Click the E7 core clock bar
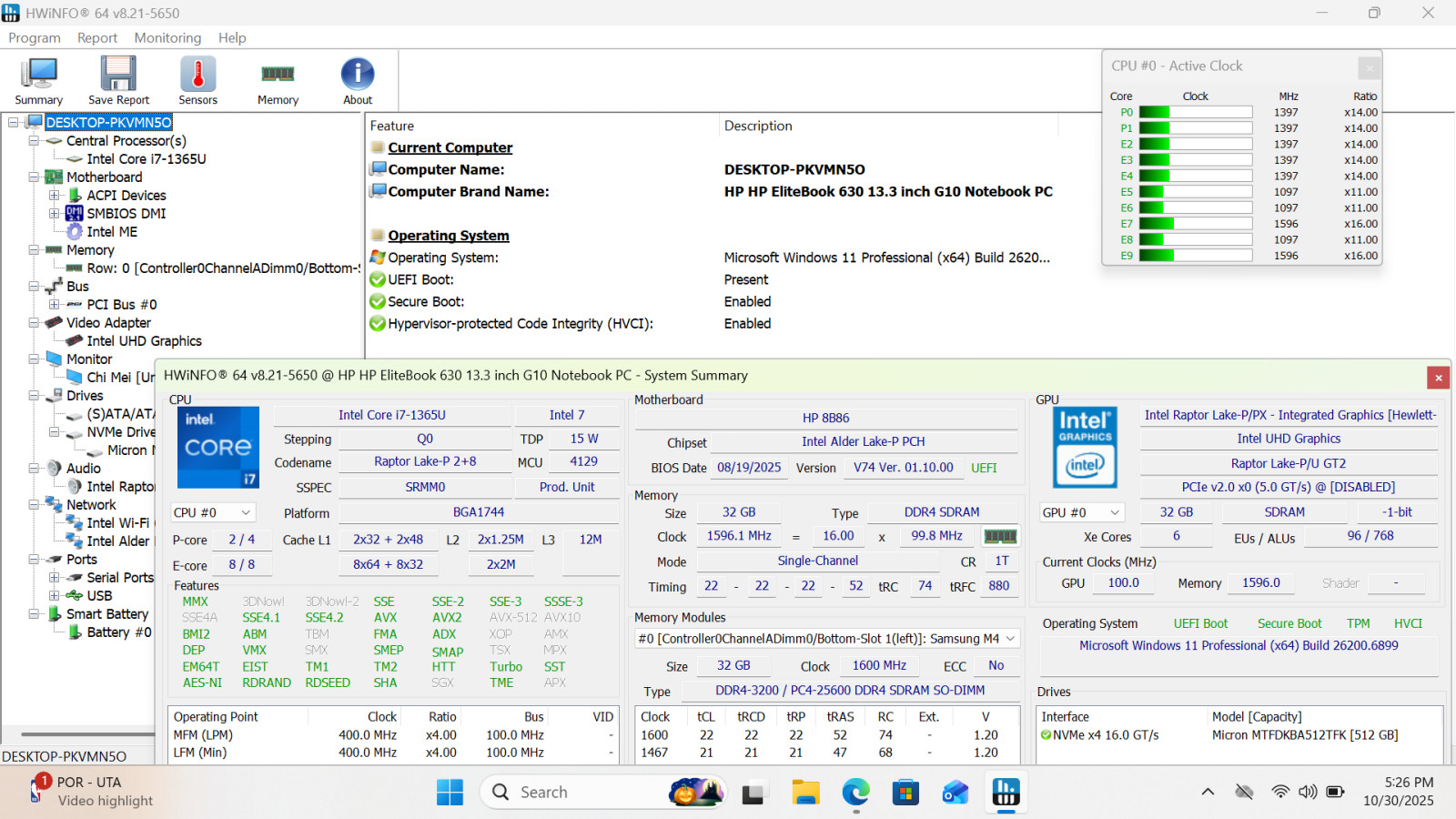Image resolution: width=1456 pixels, height=819 pixels. (1196, 224)
